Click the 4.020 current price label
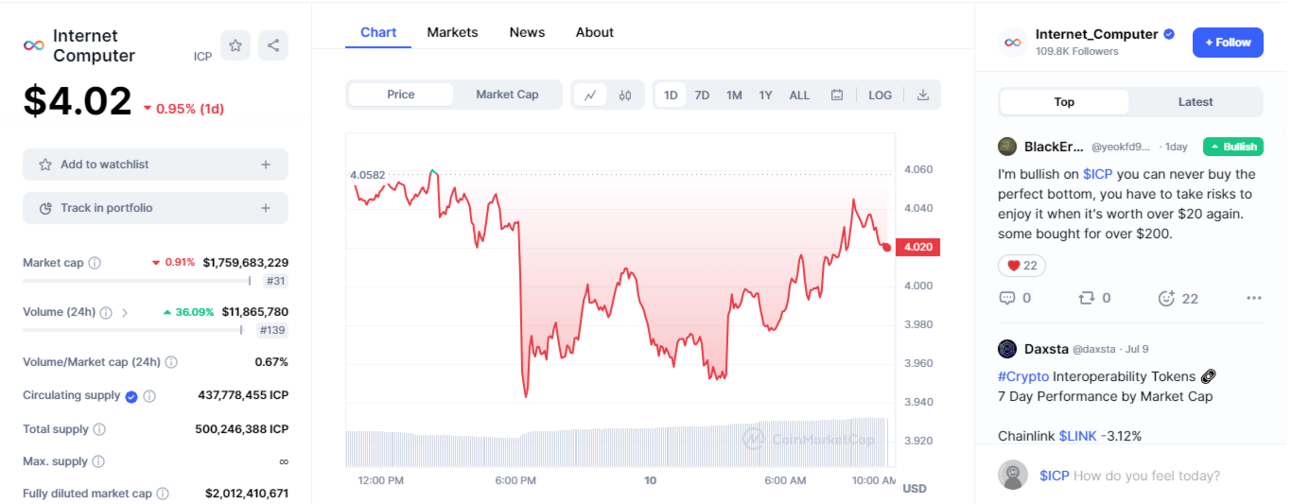Viewport: 1292px width, 504px height. tap(917, 247)
